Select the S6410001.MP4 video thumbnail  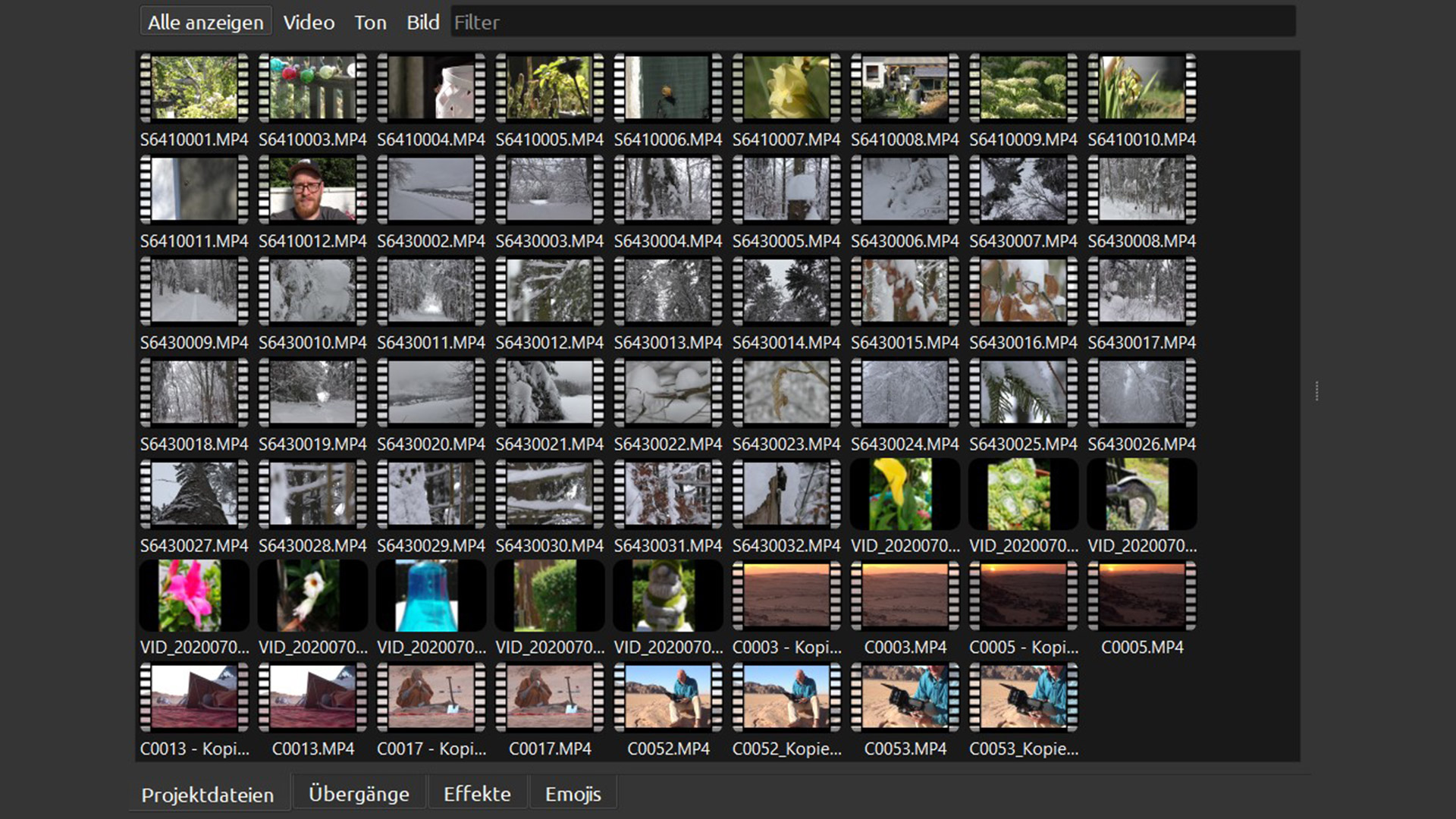[x=194, y=88]
